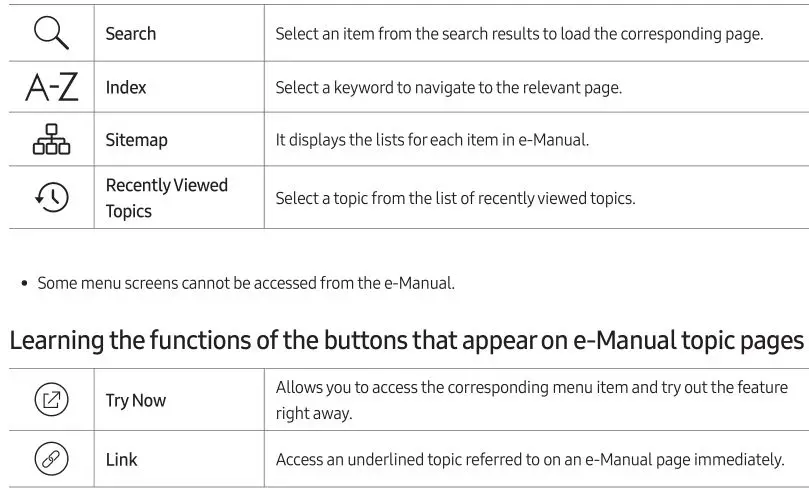Click the note about inaccessible menu screens

(246, 283)
